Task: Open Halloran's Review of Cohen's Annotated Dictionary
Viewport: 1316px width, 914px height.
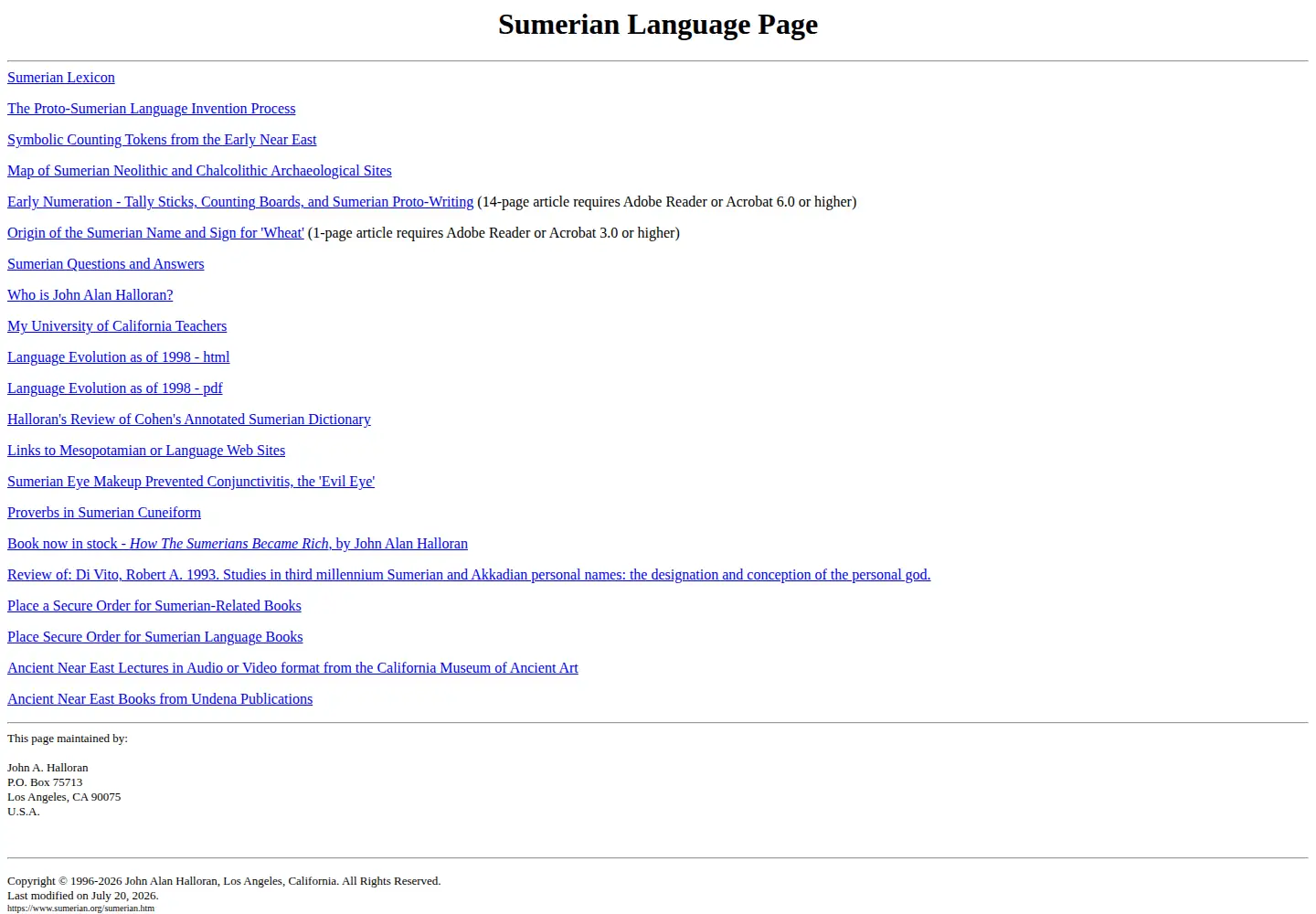Action: coord(189,420)
